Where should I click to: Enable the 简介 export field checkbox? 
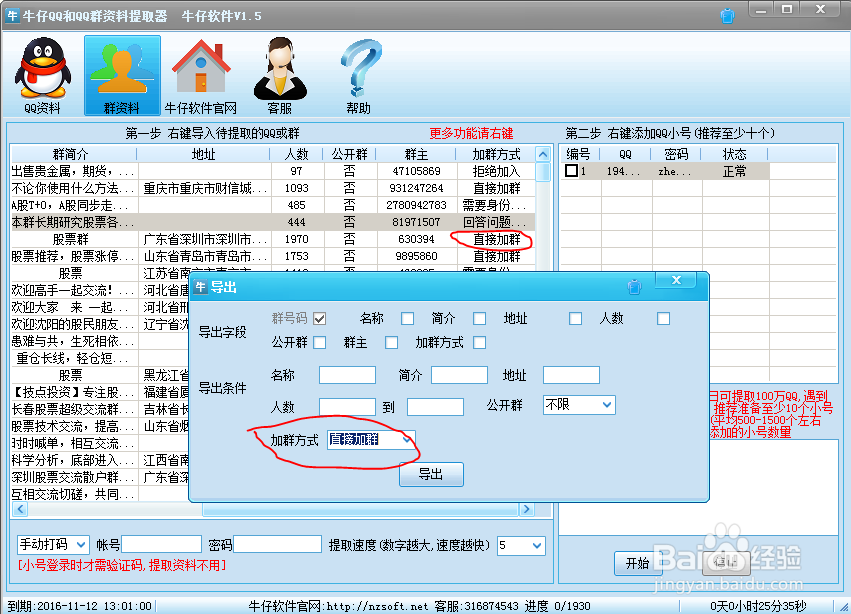pos(479,319)
